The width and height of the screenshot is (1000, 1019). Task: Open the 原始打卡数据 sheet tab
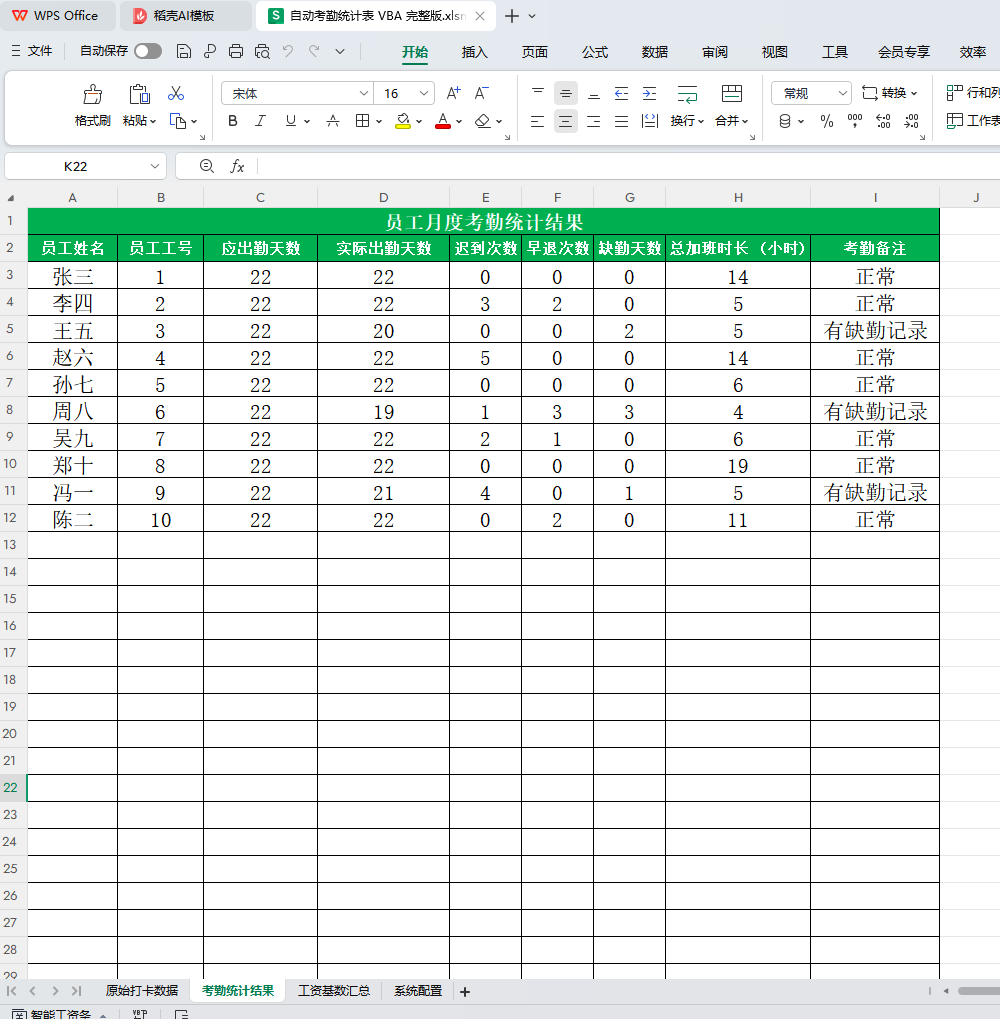[x=142, y=990]
